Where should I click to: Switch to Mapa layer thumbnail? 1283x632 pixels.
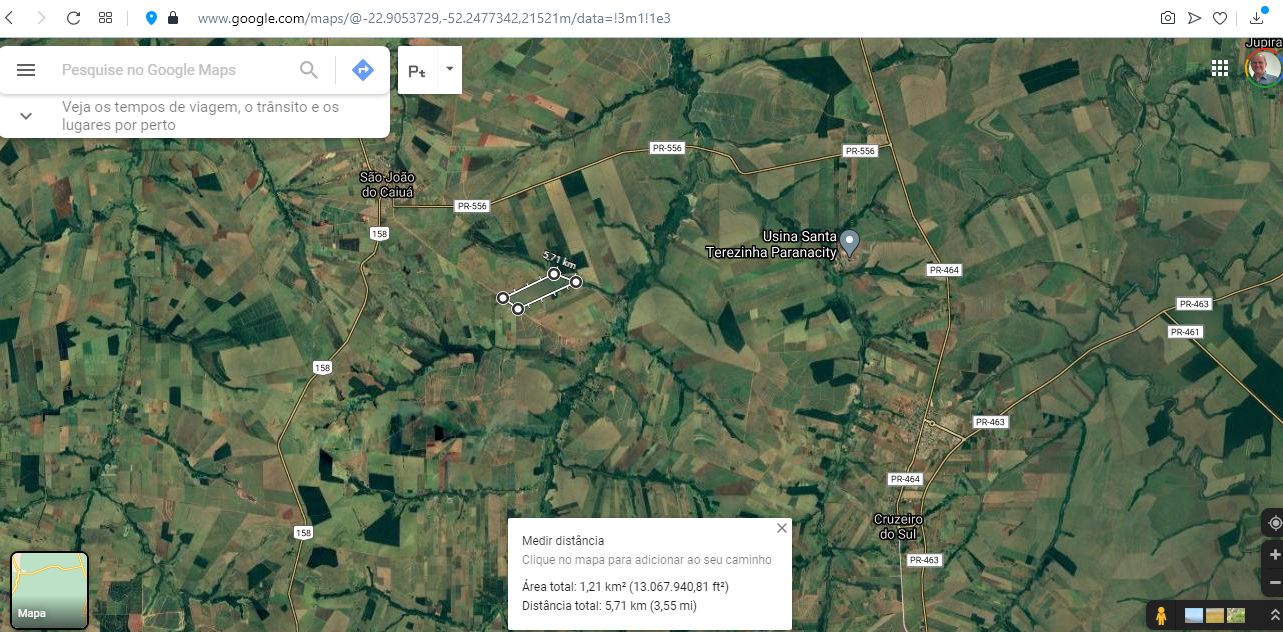tap(50, 590)
